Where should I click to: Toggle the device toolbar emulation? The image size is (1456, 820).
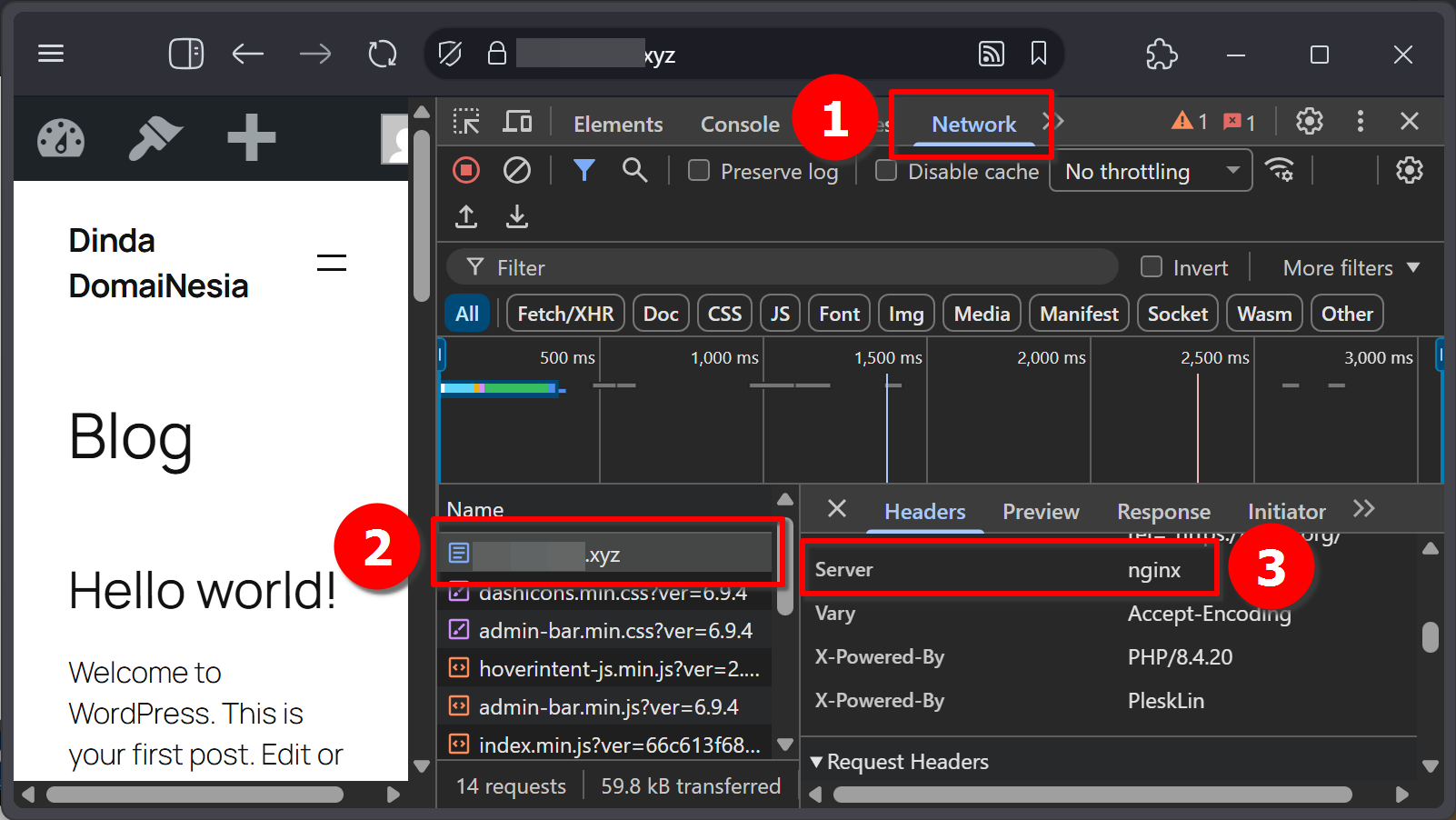(x=518, y=122)
